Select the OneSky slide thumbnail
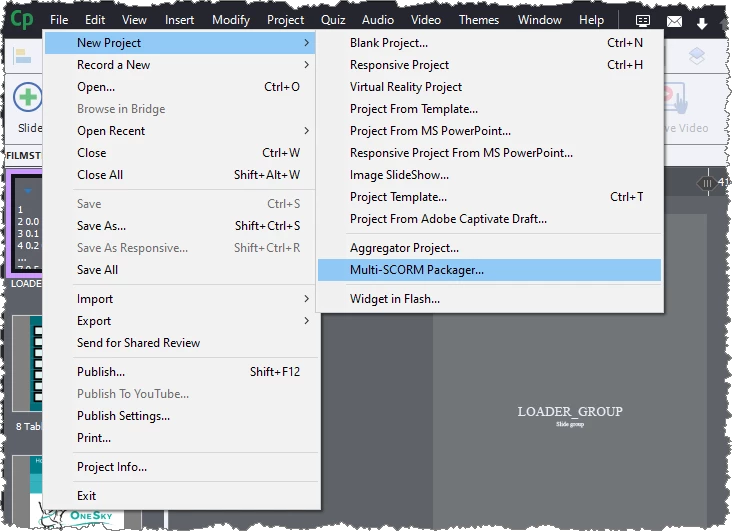Screen dimensions: 732x531 click(77, 493)
